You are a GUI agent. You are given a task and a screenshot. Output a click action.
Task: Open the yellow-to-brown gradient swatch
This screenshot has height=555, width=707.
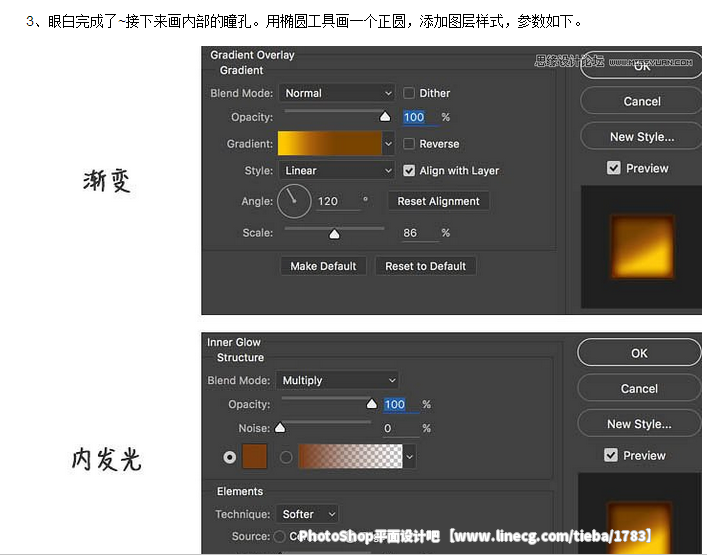click(x=330, y=143)
